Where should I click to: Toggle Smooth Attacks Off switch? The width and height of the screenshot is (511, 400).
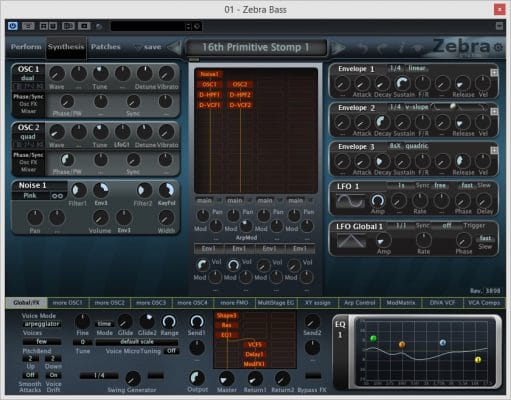pyautogui.click(x=30, y=375)
